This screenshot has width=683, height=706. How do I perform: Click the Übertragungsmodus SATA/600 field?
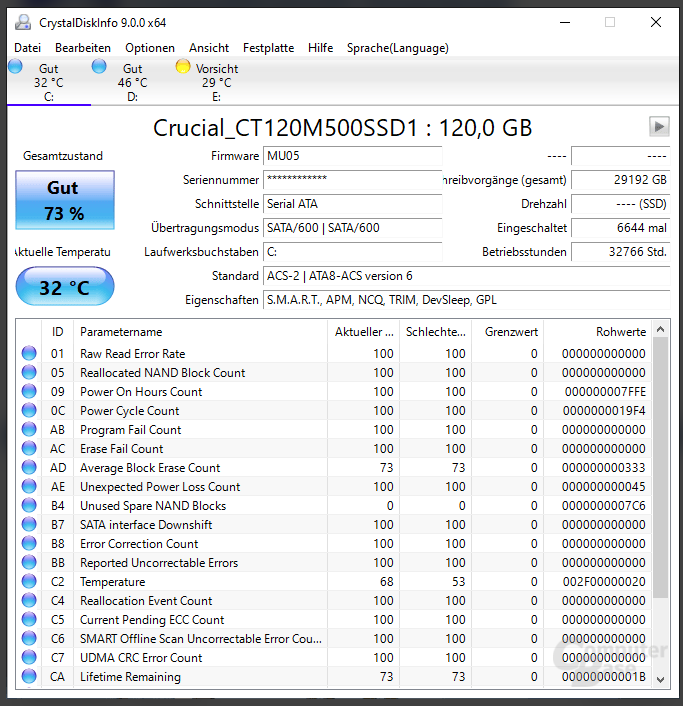(353, 228)
